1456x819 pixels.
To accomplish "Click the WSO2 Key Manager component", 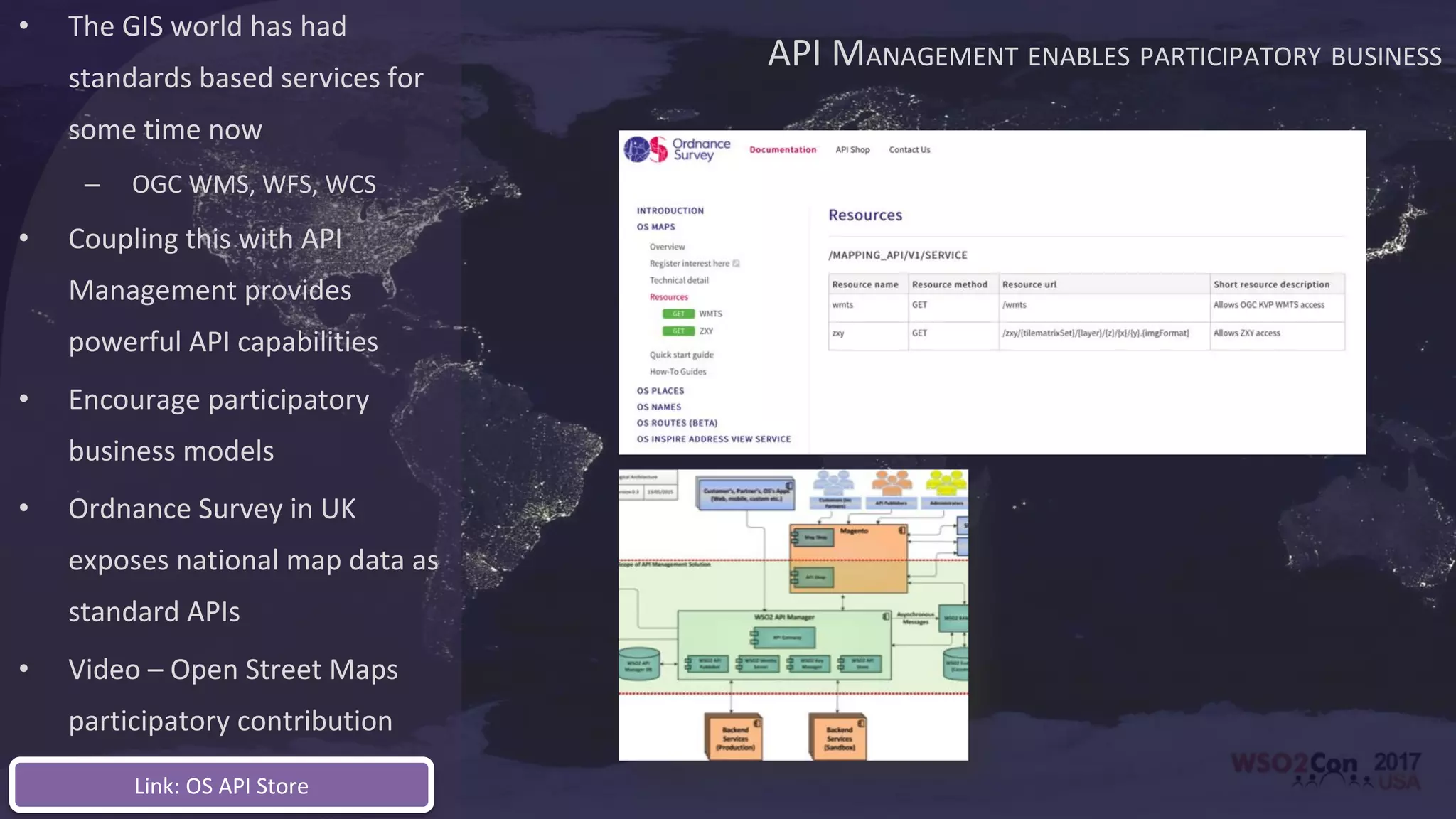I will click(x=810, y=664).
